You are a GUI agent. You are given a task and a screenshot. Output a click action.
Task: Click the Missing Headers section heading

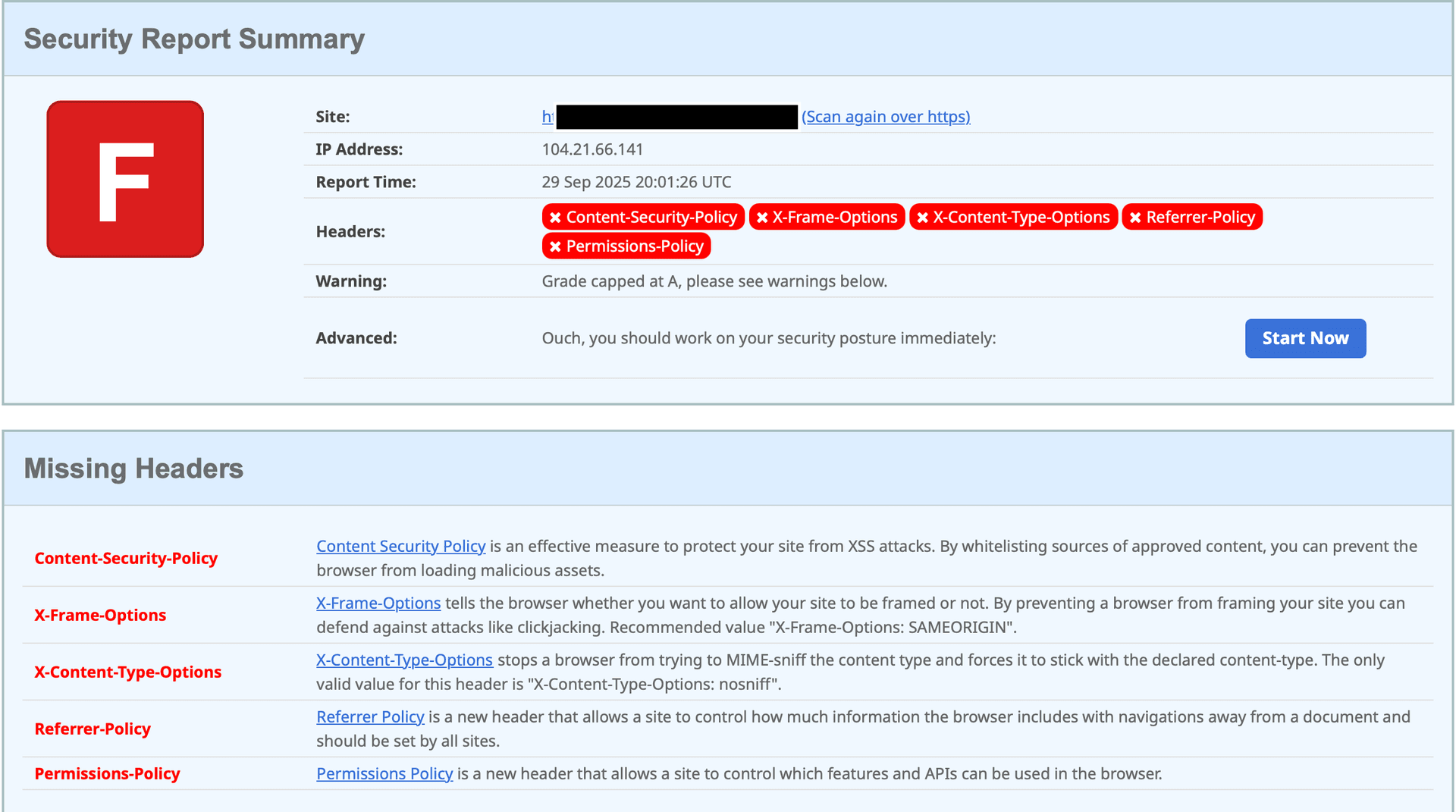(133, 469)
